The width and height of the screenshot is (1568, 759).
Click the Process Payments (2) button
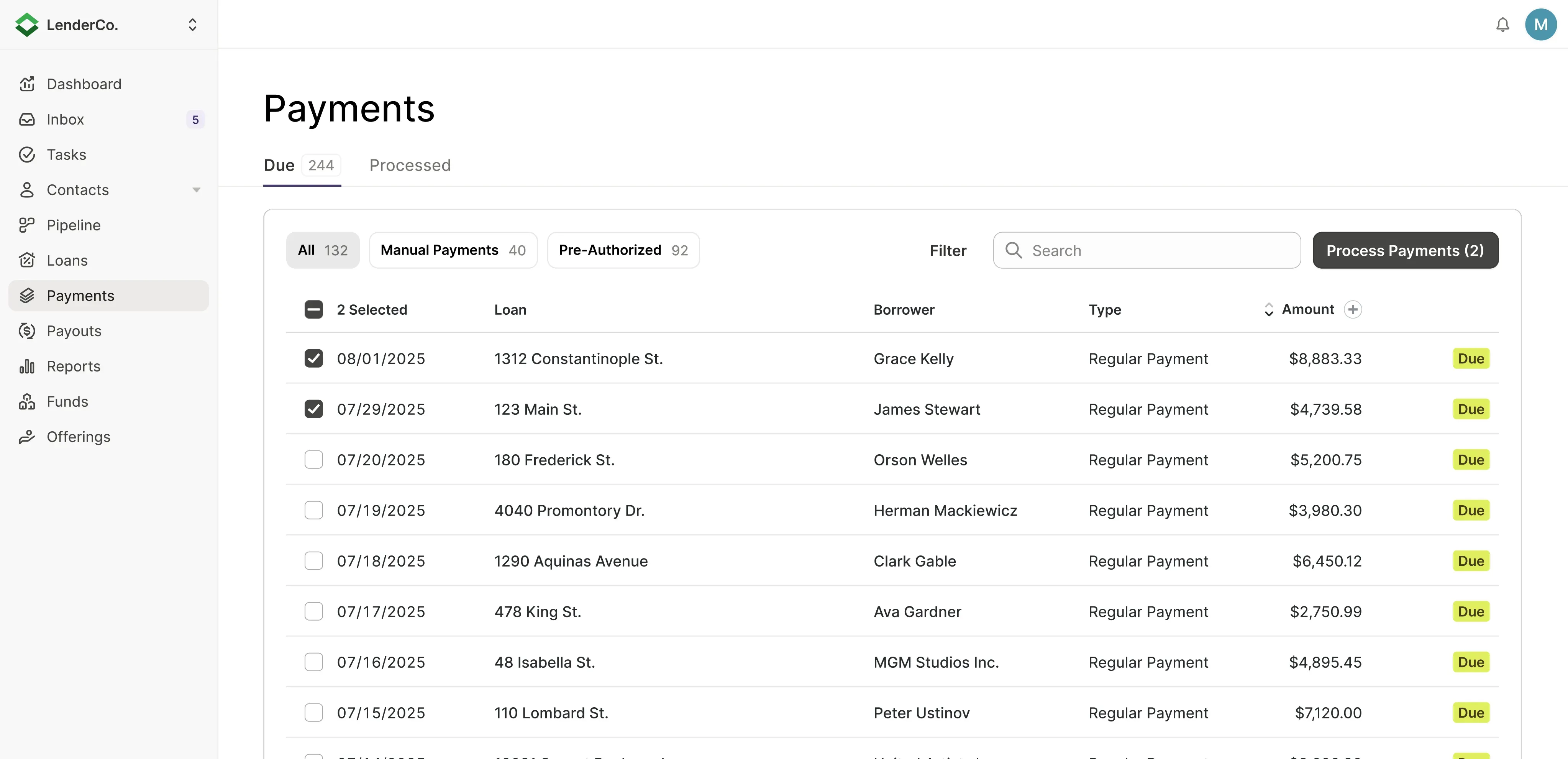(1405, 250)
